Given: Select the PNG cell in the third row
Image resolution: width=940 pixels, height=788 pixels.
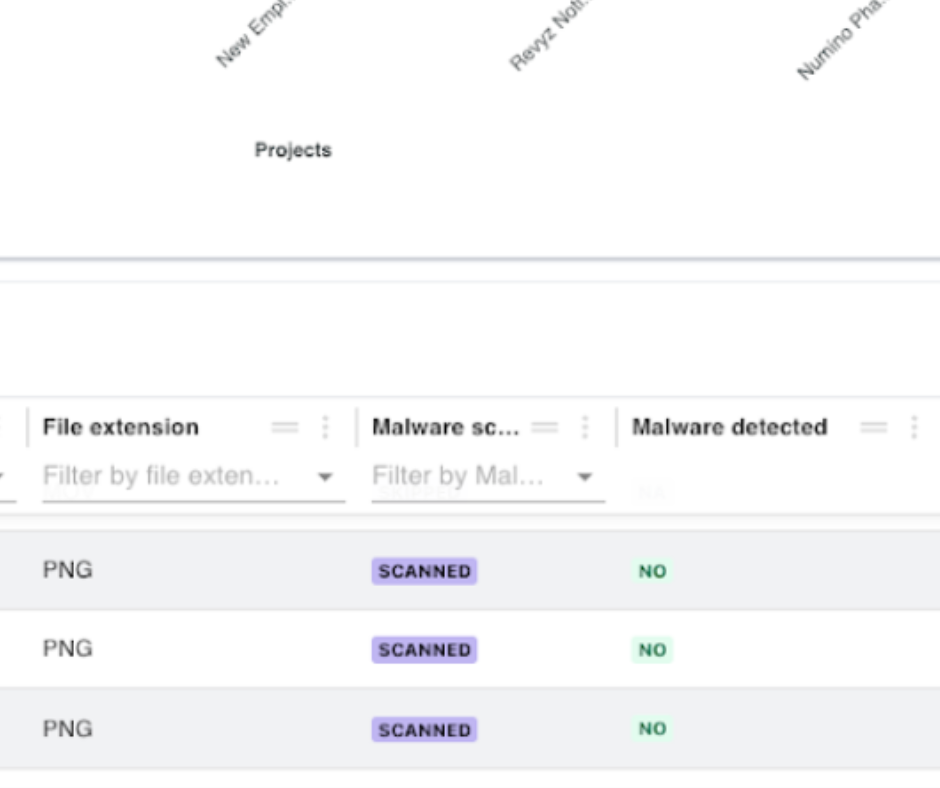Looking at the screenshot, I should (x=67, y=729).
